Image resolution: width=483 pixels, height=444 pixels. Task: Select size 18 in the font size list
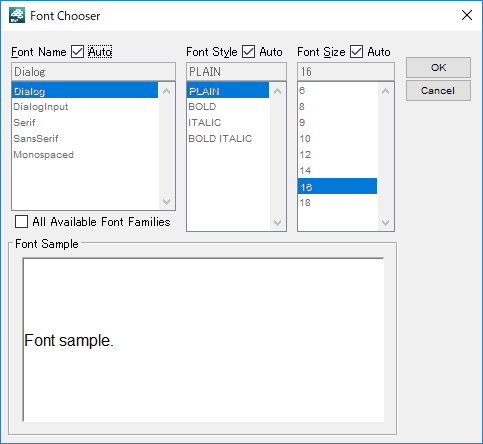coord(338,203)
